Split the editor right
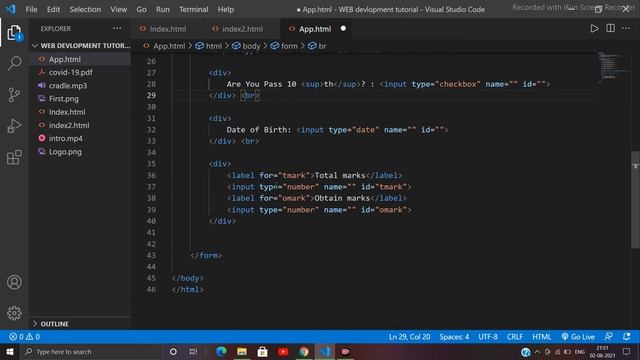The width and height of the screenshot is (640, 360). tap(611, 28)
